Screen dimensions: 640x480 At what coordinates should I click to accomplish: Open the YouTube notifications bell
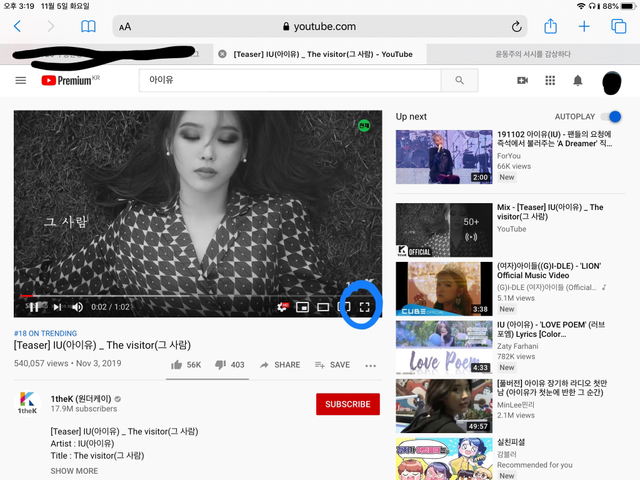pos(577,80)
